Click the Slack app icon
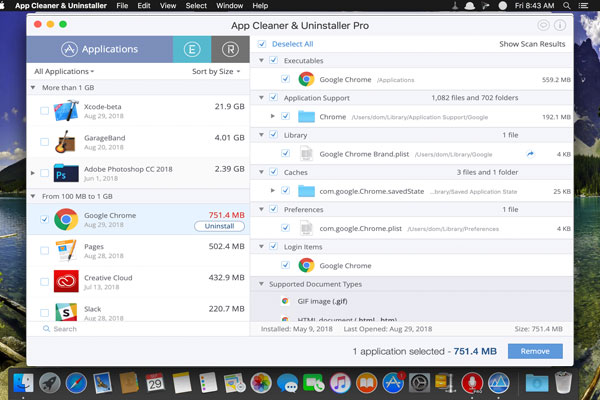Image resolution: width=600 pixels, height=400 pixels. click(x=68, y=313)
